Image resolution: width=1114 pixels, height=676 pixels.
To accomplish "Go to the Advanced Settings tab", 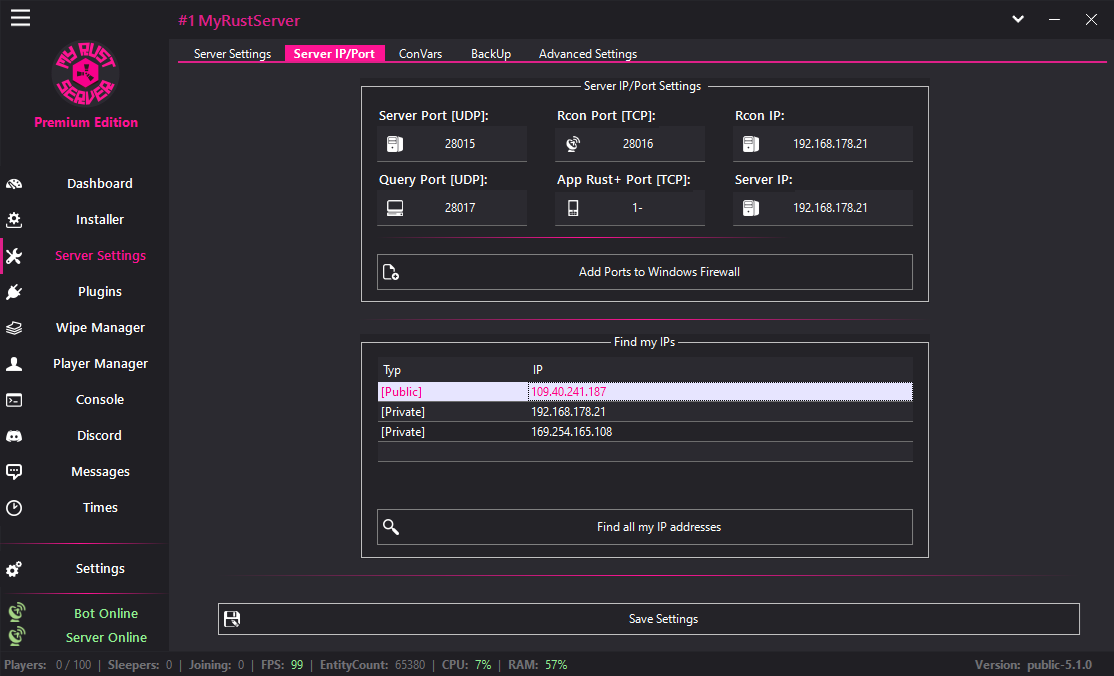I will click(x=588, y=54).
